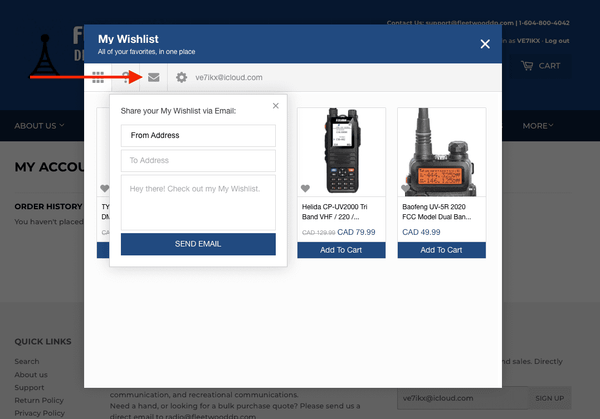The image size is (600, 419).
Task: Toggle heart on Baofeng UV-5R item
Action: click(x=405, y=188)
